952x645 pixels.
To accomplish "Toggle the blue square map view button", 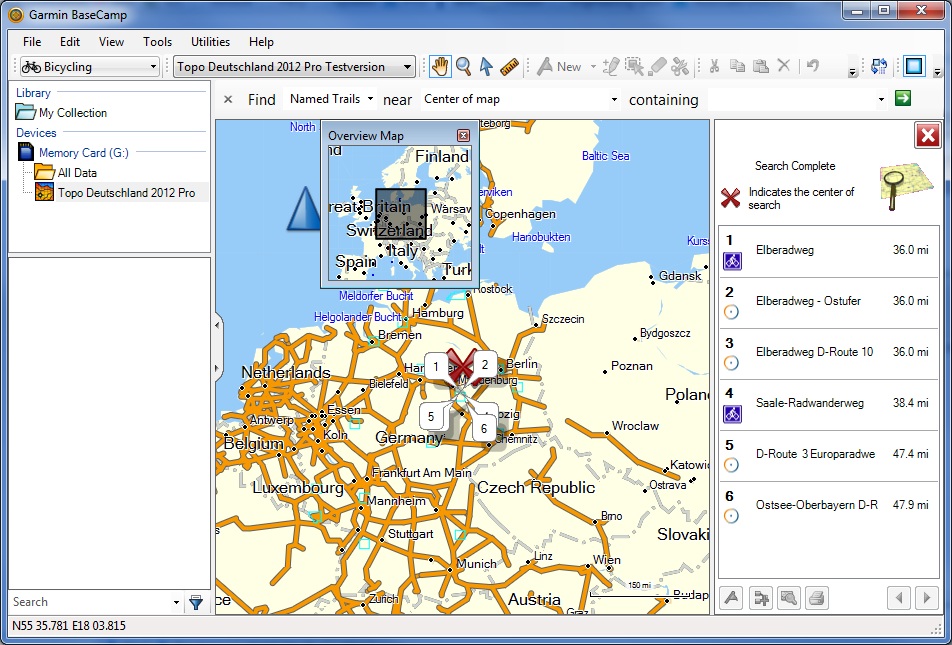I will pyautogui.click(x=914, y=66).
